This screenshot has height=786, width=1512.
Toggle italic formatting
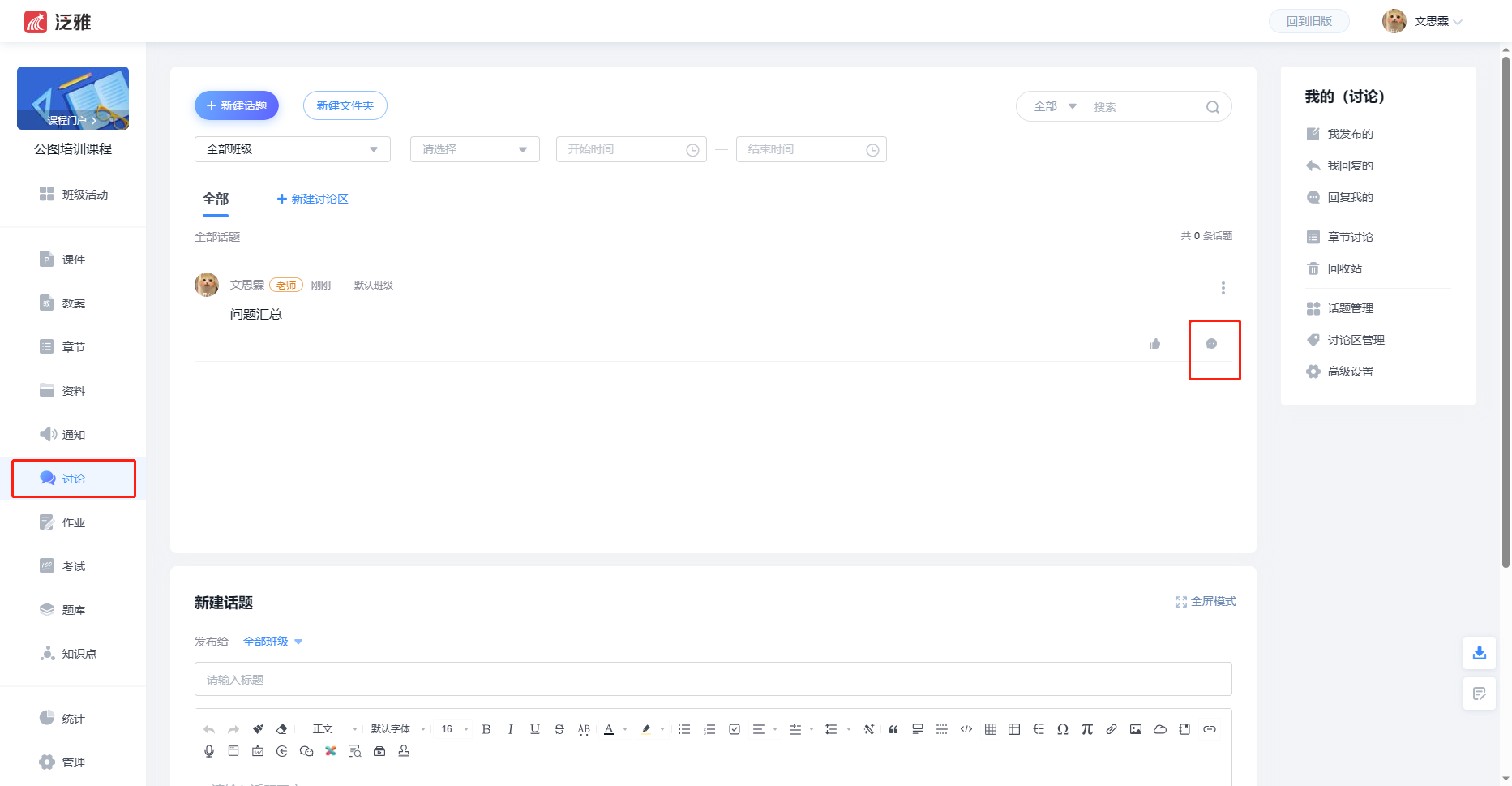point(511,729)
